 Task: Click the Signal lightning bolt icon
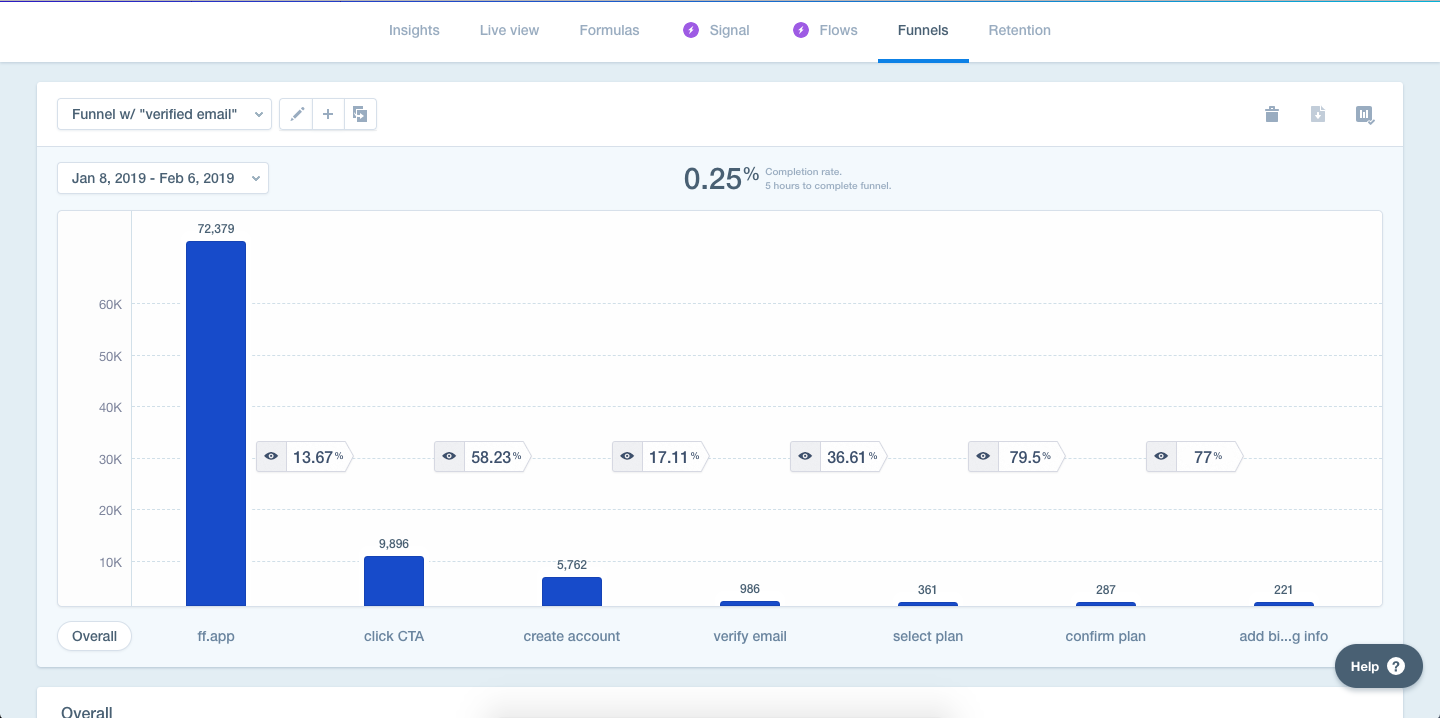point(691,30)
